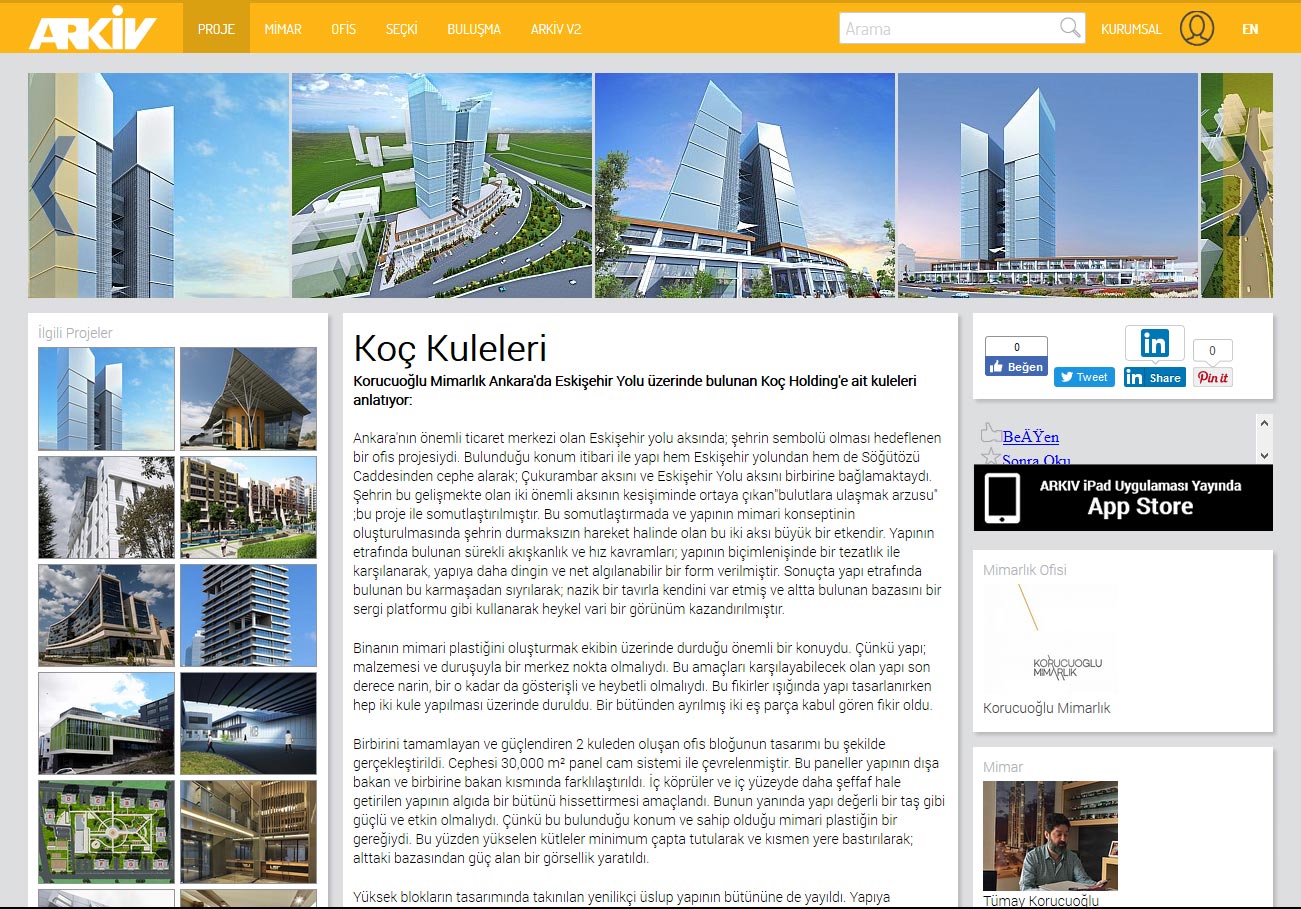Click the star icon beside Sonra Oku
The height and width of the screenshot is (909, 1301).
(x=990, y=456)
